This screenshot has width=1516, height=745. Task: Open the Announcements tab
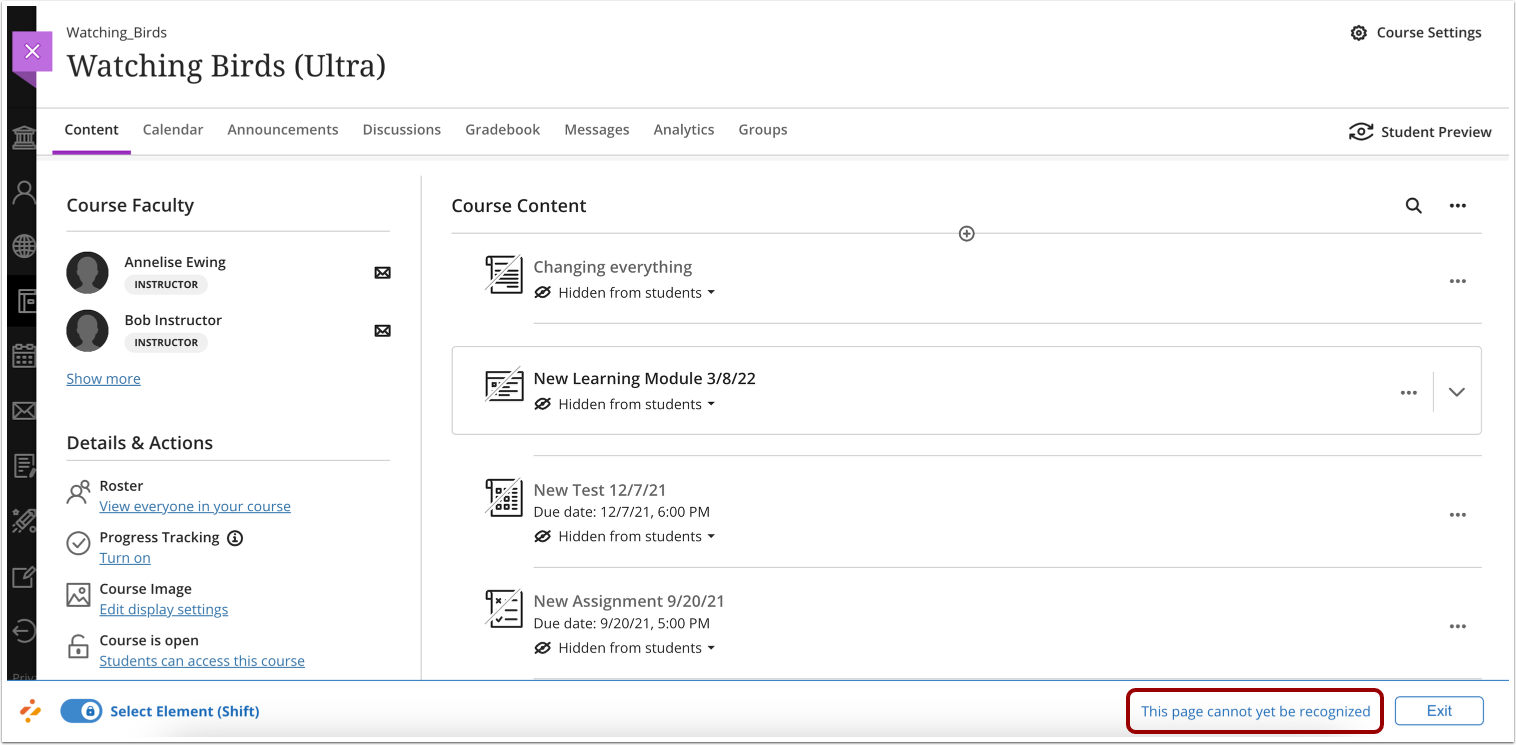[283, 130]
